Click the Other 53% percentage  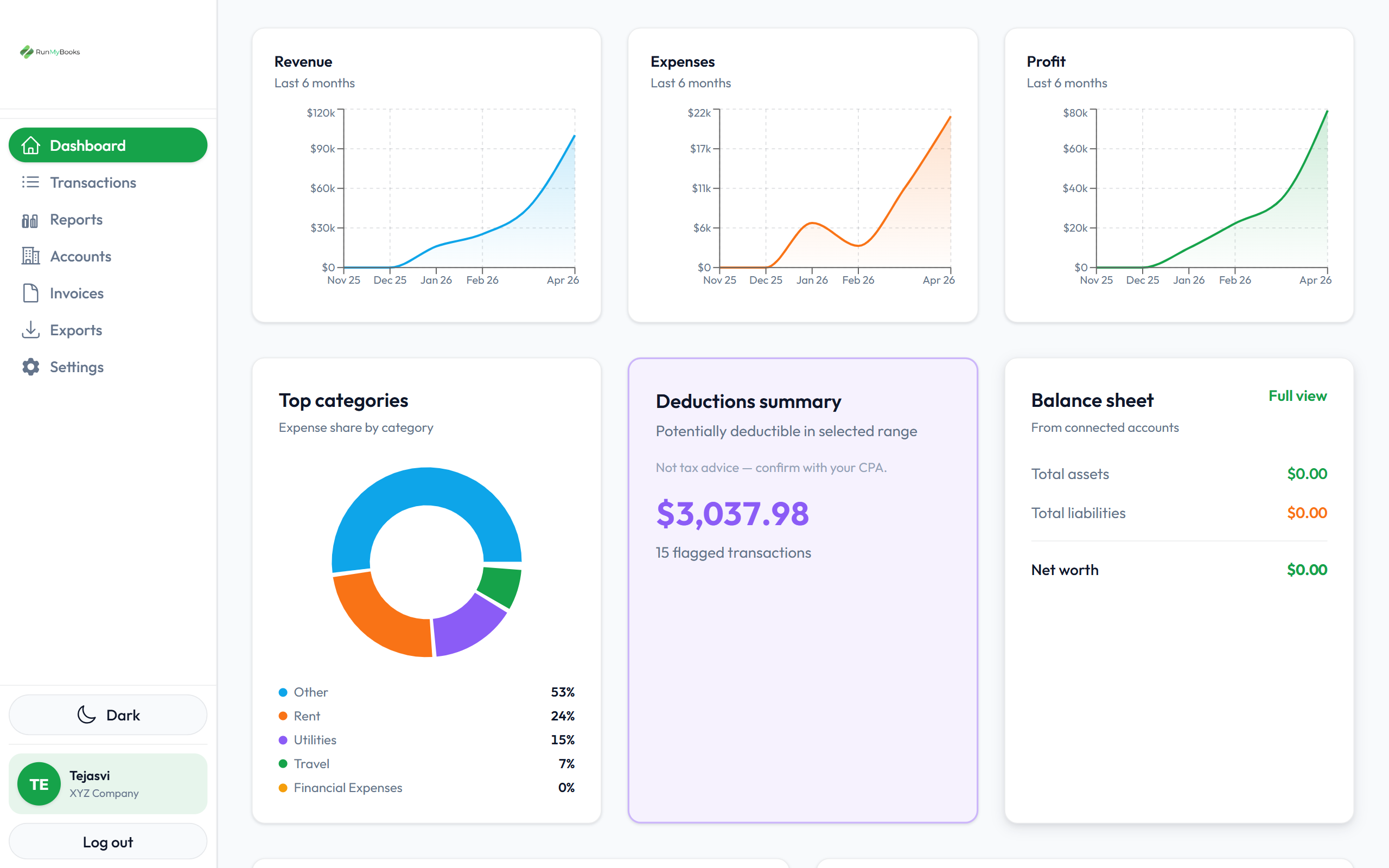tap(563, 692)
